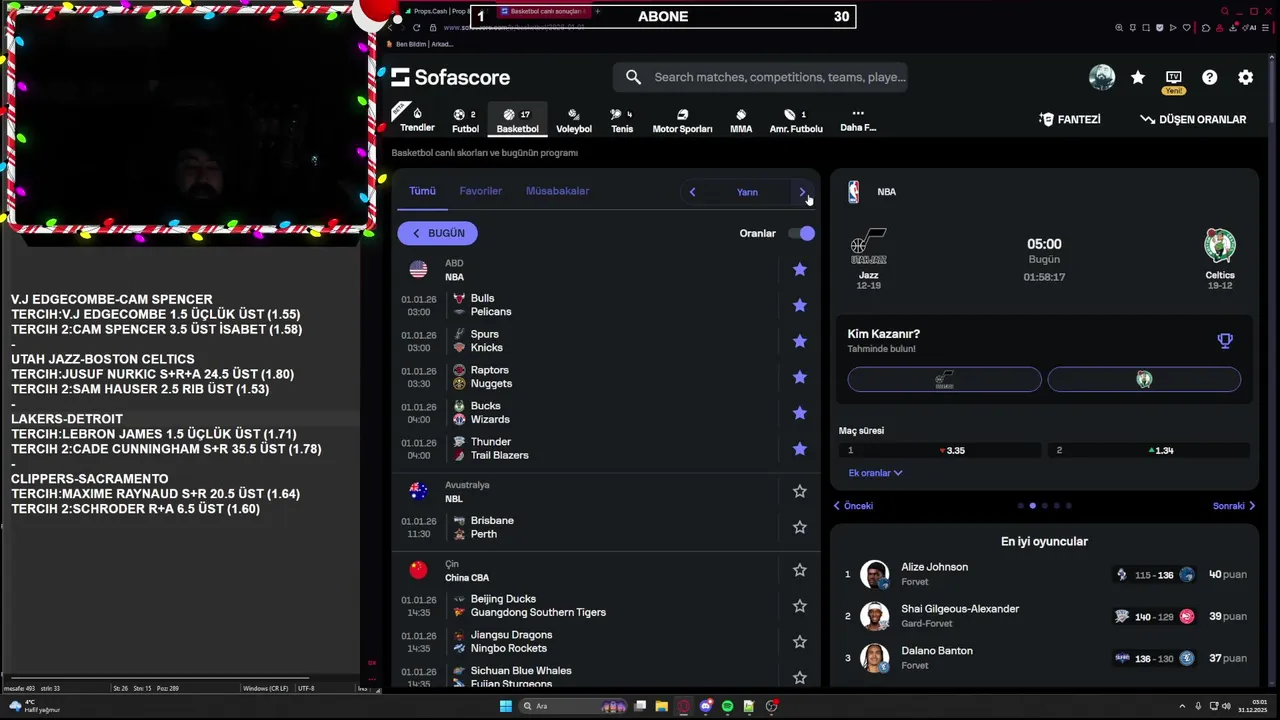Open Sofascore settings gear

click(x=1246, y=77)
